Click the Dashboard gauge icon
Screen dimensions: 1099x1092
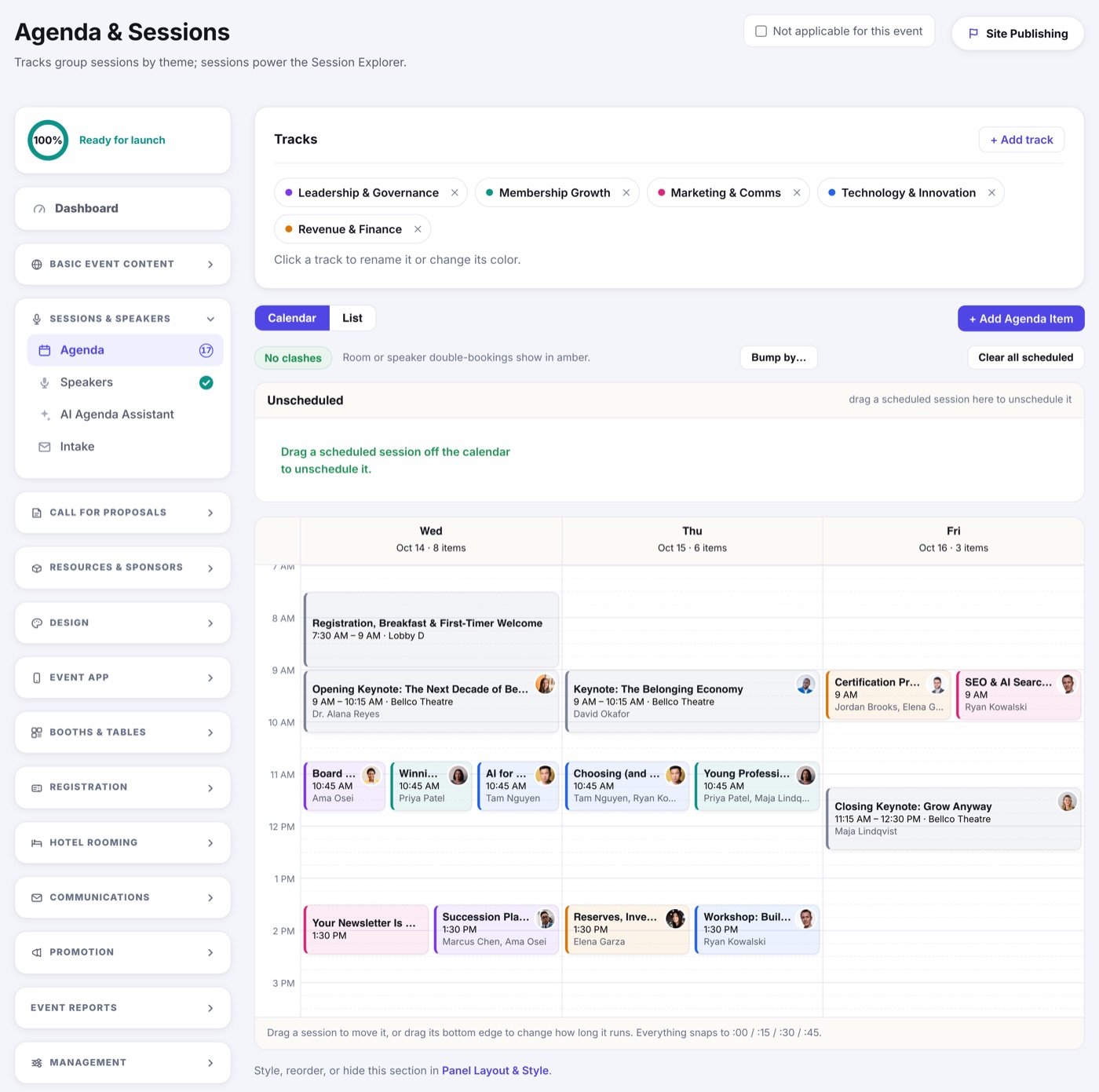pos(39,209)
